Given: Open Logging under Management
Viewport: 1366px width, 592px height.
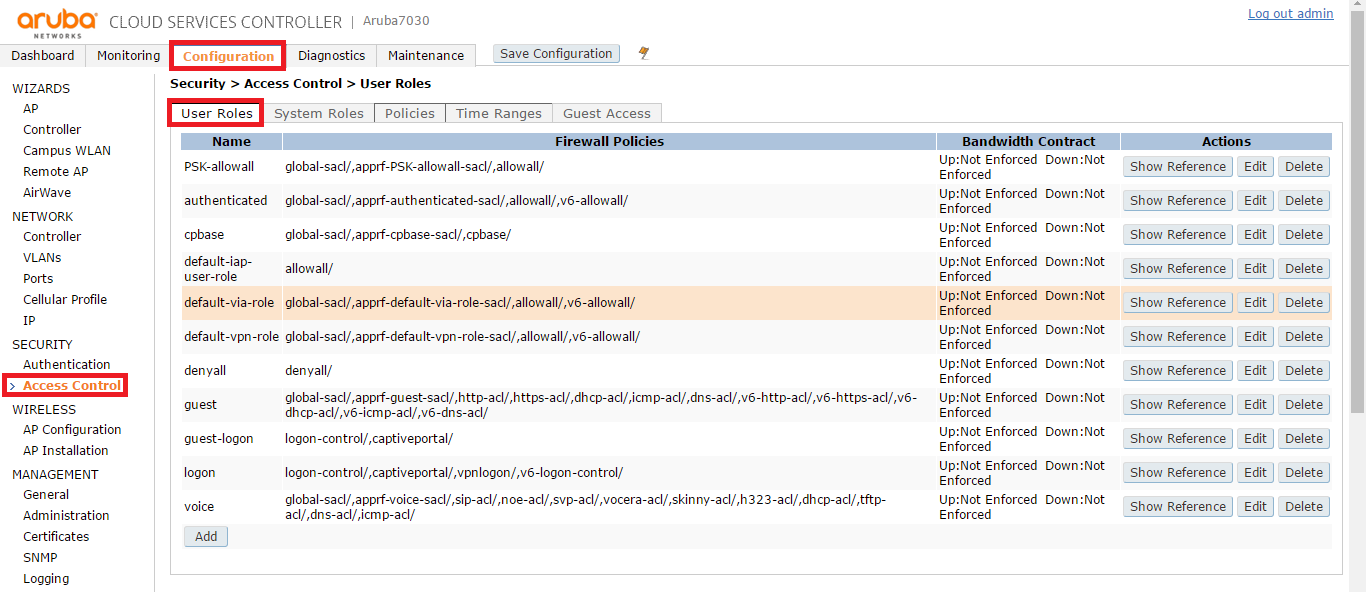Looking at the screenshot, I should [x=46, y=578].
